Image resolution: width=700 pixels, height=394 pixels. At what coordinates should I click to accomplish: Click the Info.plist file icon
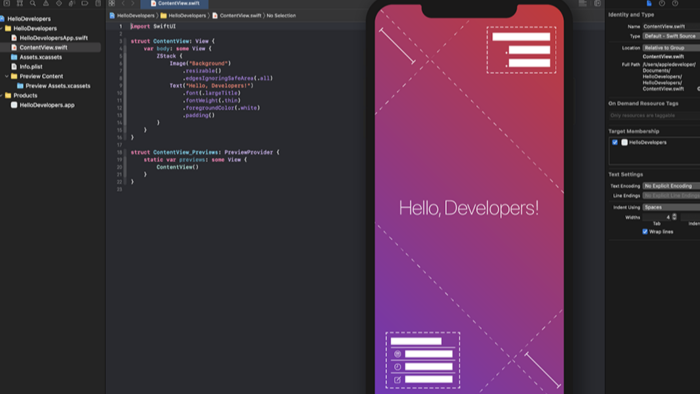14,66
